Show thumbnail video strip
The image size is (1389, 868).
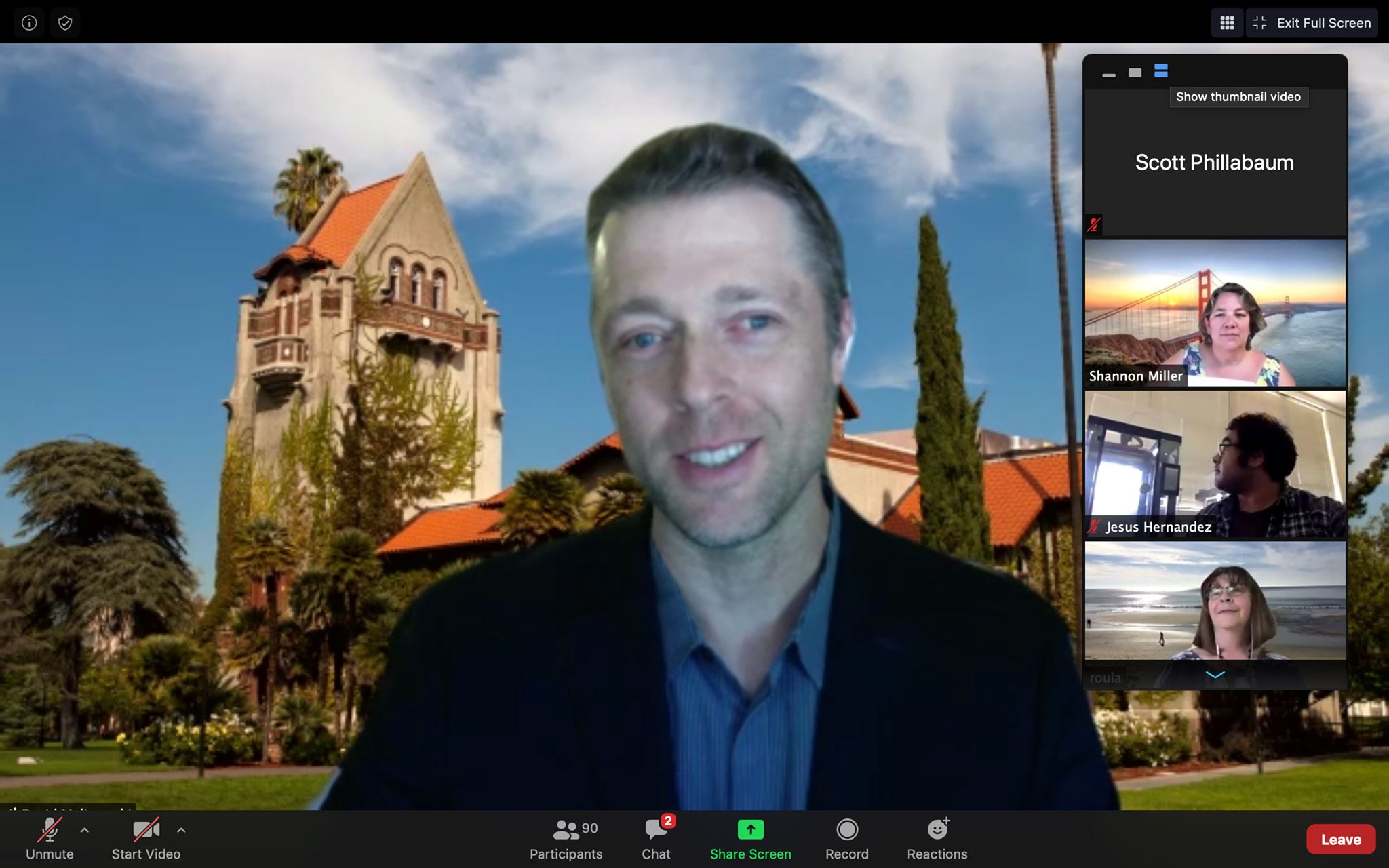pyautogui.click(x=1161, y=71)
